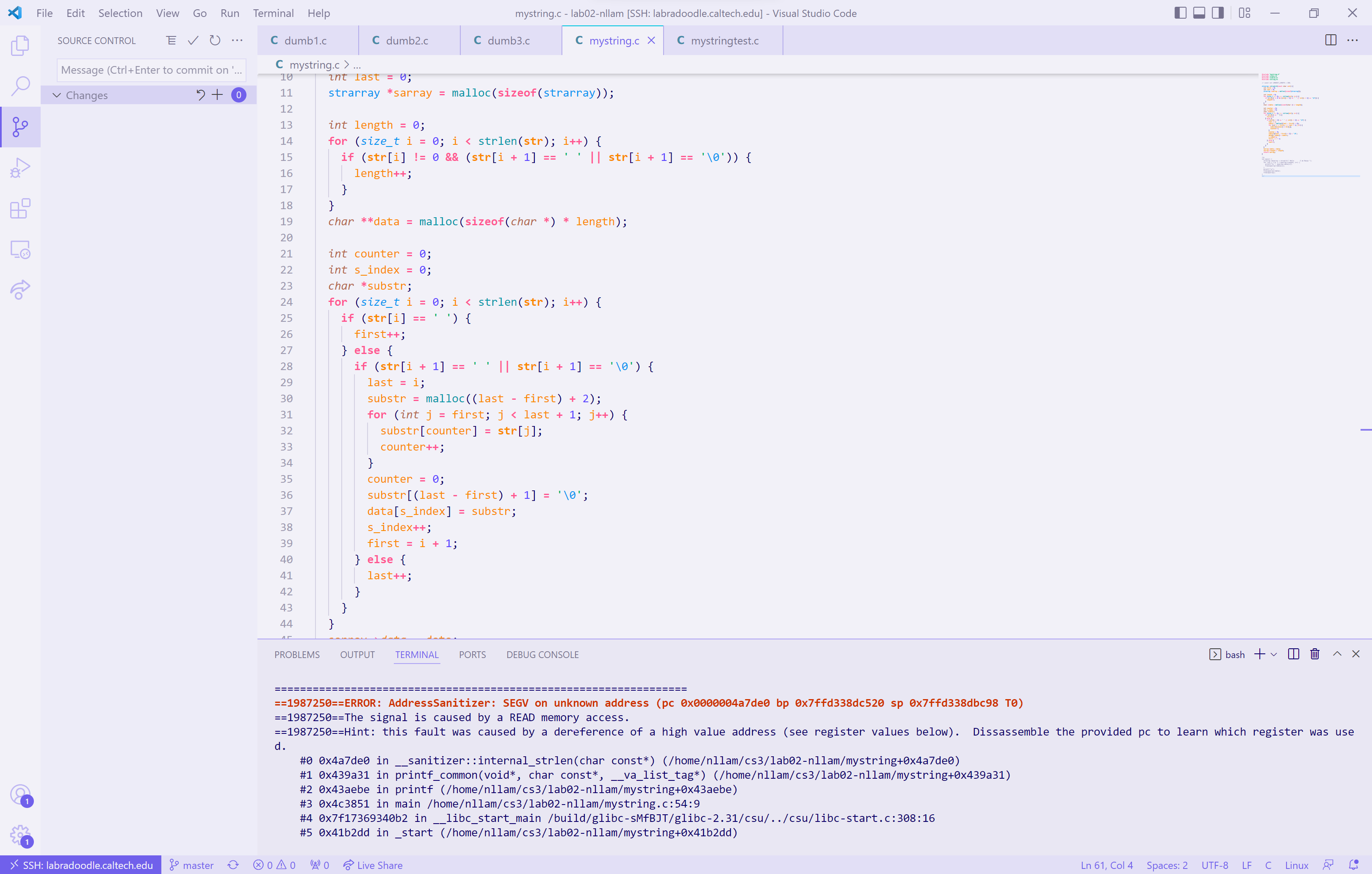Maximize the terminal panel size chevron
Image resolution: width=1372 pixels, height=874 pixels.
click(x=1337, y=654)
